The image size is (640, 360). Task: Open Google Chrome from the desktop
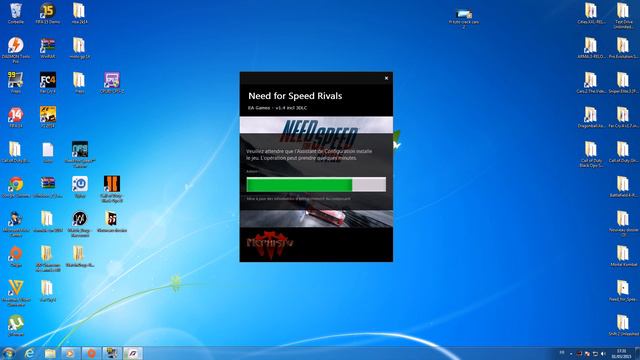coord(16,187)
